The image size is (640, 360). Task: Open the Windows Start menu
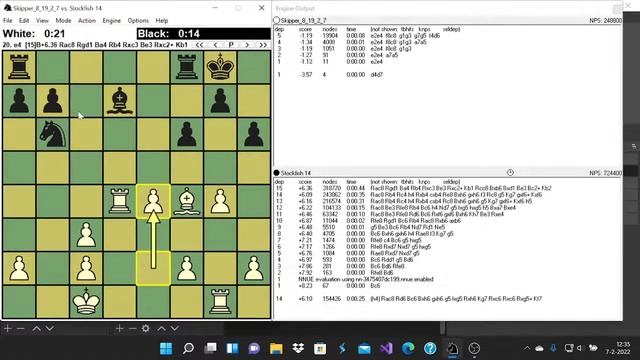coord(166,349)
